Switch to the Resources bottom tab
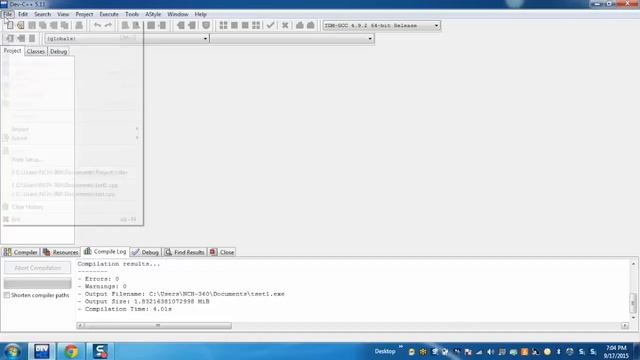This screenshot has height=360, width=640. 60,252
